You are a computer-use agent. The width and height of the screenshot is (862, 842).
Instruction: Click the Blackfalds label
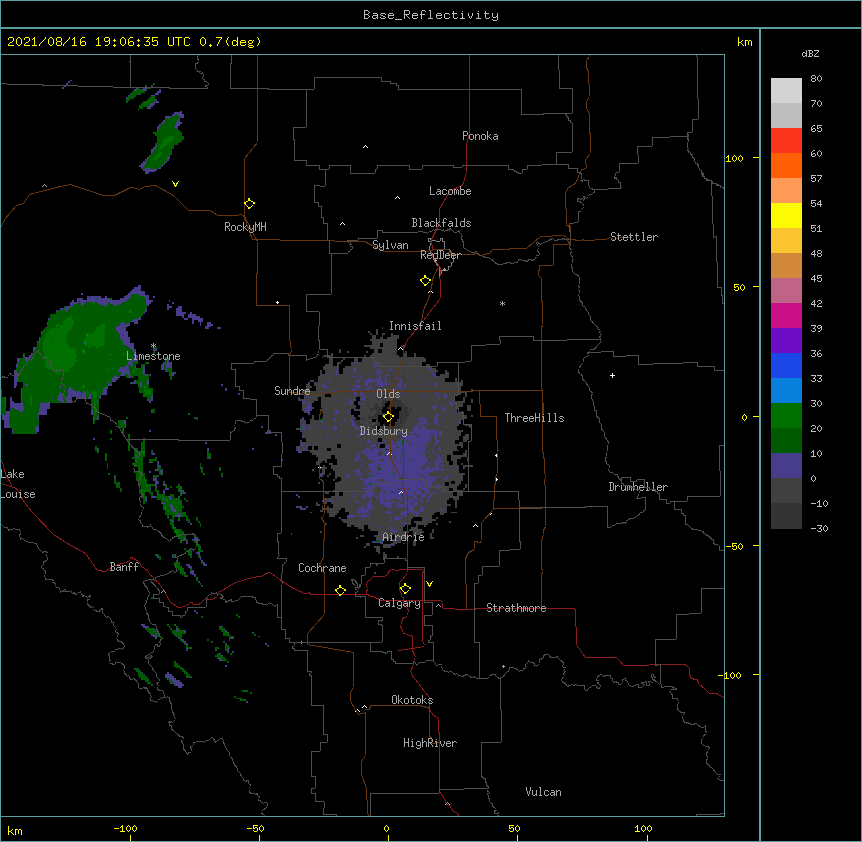(441, 223)
